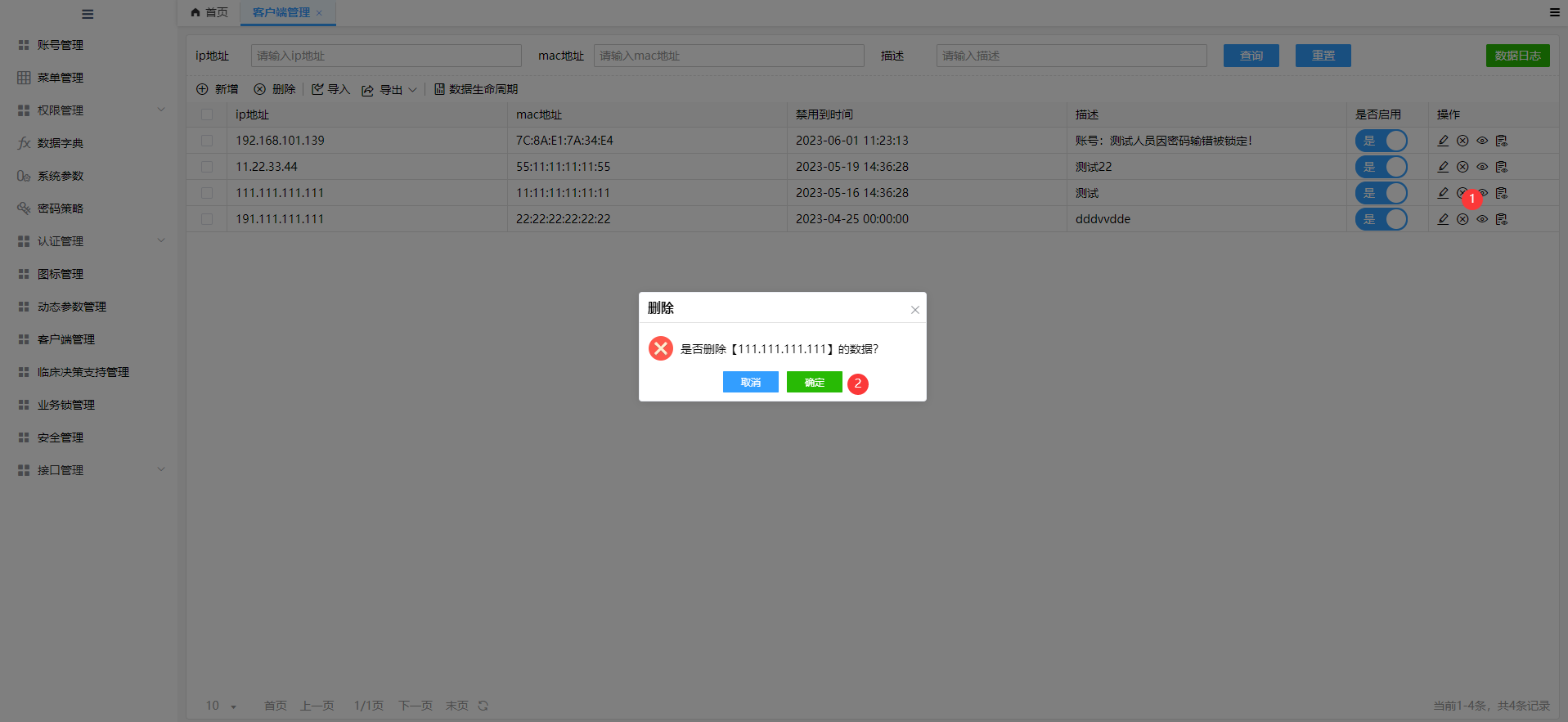Tick the select-all checkbox in table header

pyautogui.click(x=207, y=114)
